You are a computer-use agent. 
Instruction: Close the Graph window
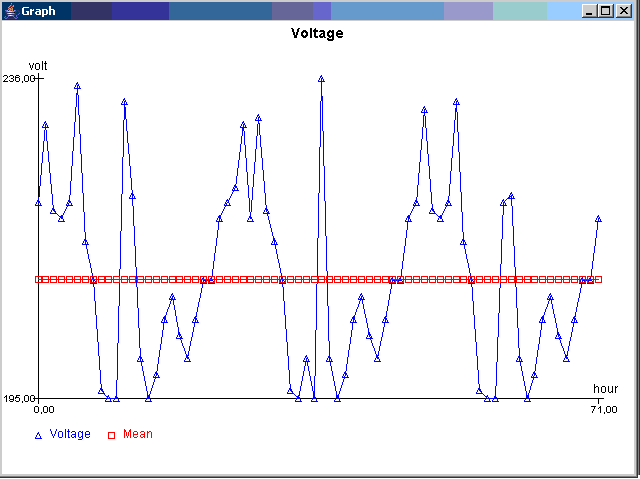pyautogui.click(x=623, y=11)
